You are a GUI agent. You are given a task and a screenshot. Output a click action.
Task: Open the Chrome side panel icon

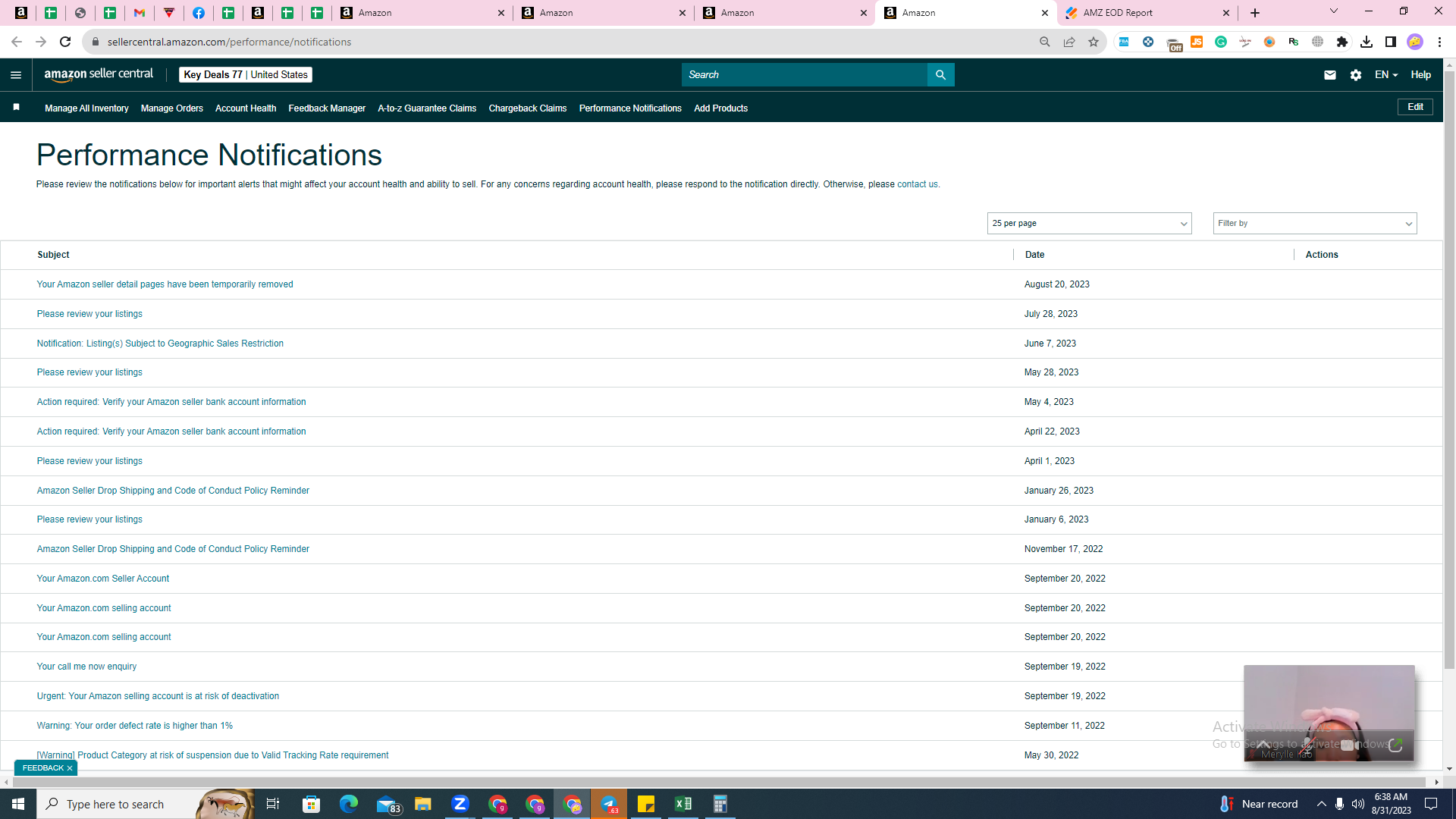pyautogui.click(x=1391, y=42)
